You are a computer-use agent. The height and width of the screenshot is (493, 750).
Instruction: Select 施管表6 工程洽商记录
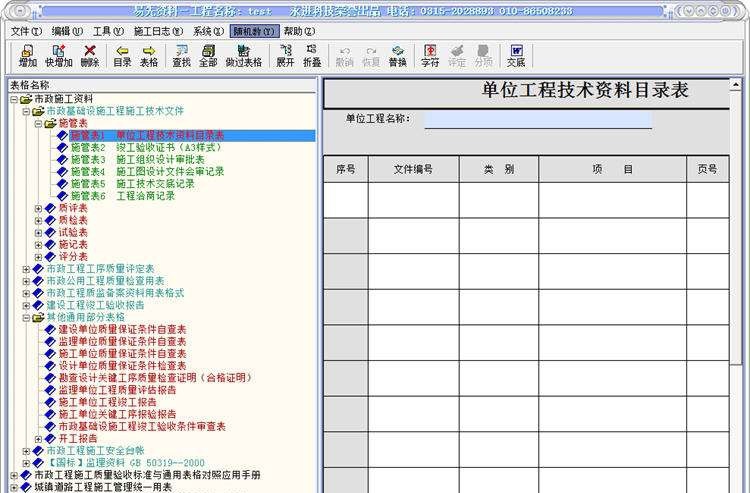pyautogui.click(x=122, y=196)
